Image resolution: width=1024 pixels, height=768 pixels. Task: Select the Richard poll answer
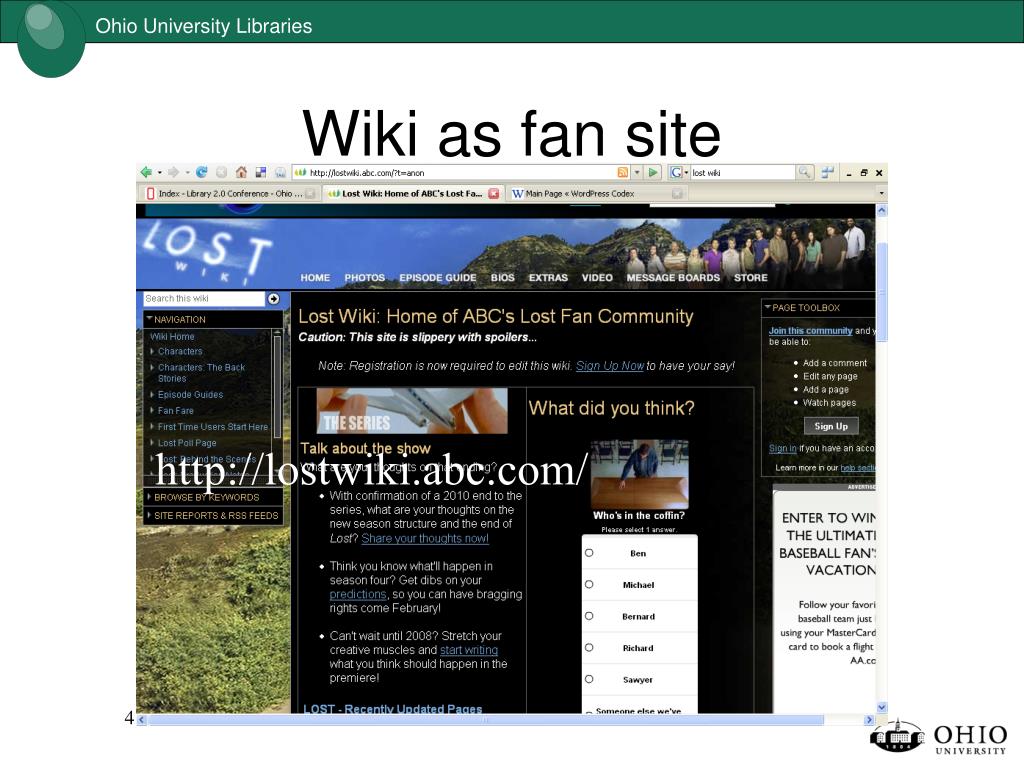[589, 647]
